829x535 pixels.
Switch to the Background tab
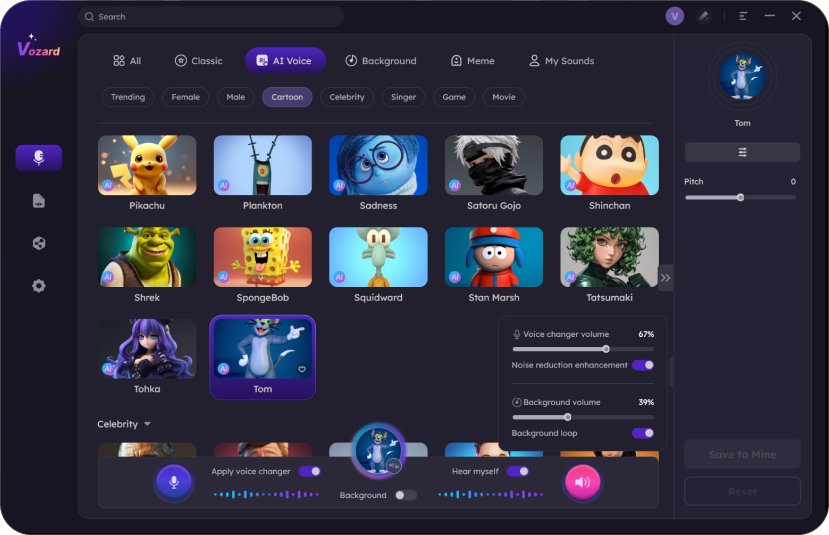[380, 61]
